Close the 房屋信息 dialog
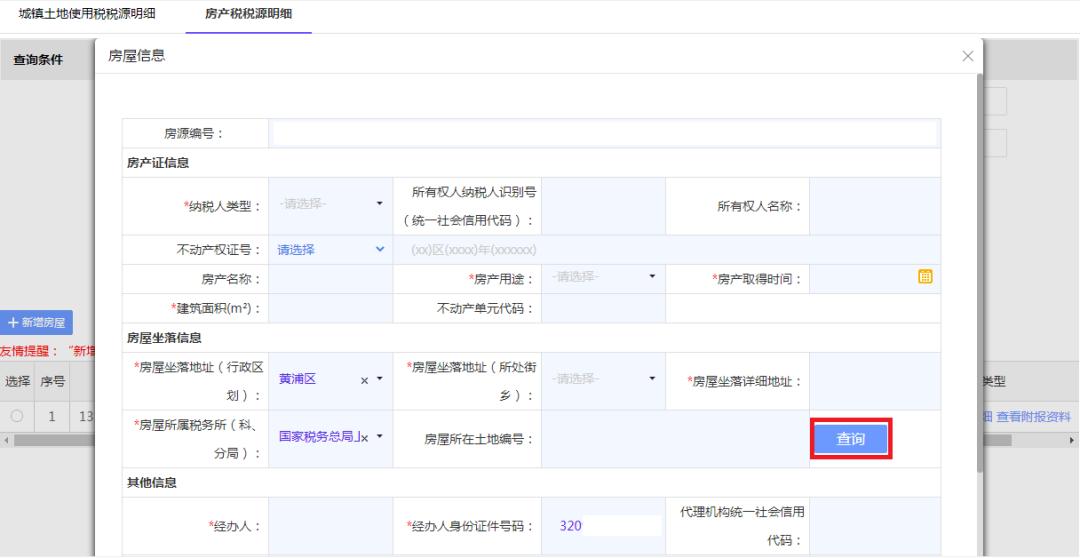1080x558 pixels. coord(967,58)
